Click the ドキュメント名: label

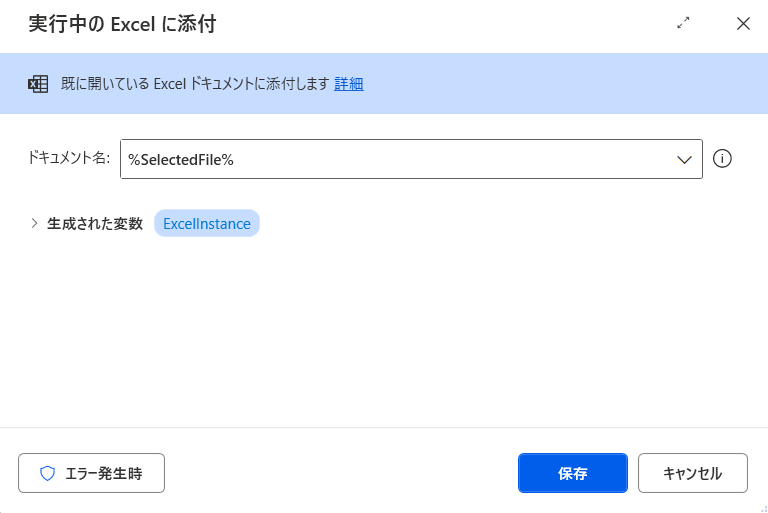[x=69, y=158]
